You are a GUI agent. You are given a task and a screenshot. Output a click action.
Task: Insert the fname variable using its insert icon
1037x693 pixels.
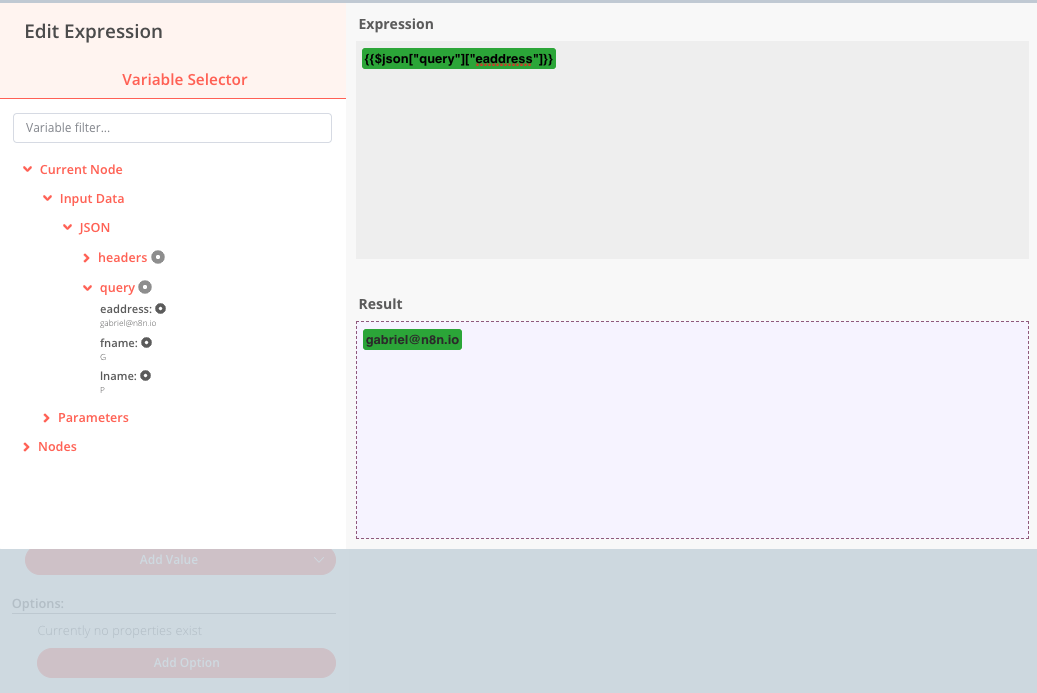tap(147, 342)
